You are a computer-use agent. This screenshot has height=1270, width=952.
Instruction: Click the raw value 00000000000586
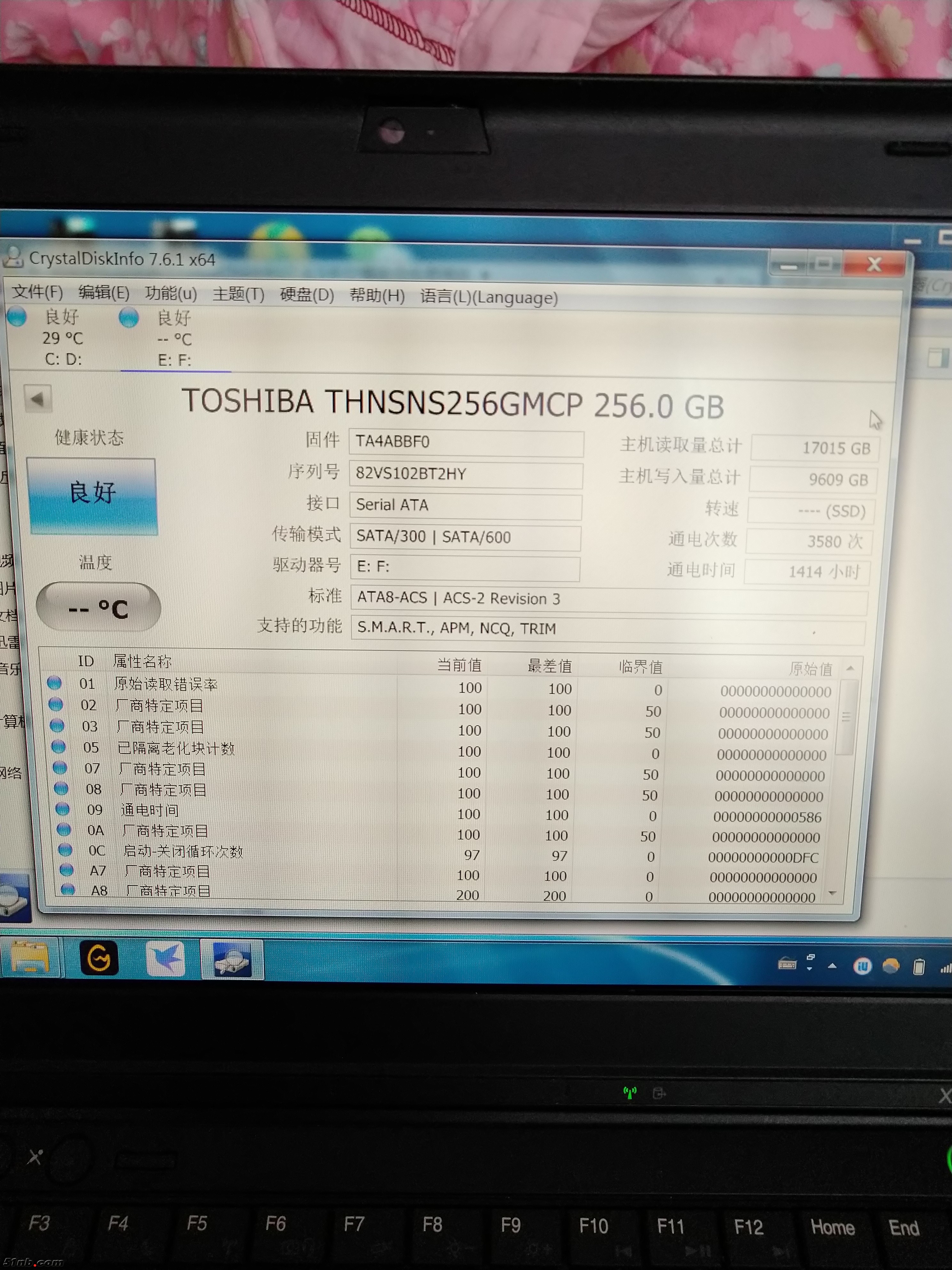tap(767, 817)
